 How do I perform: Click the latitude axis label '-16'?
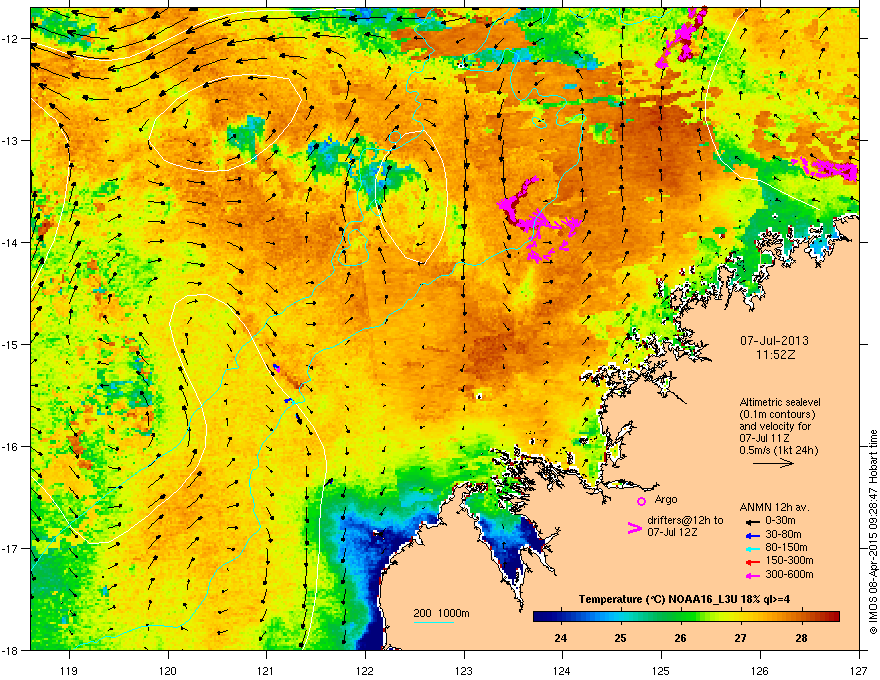click(x=11, y=447)
